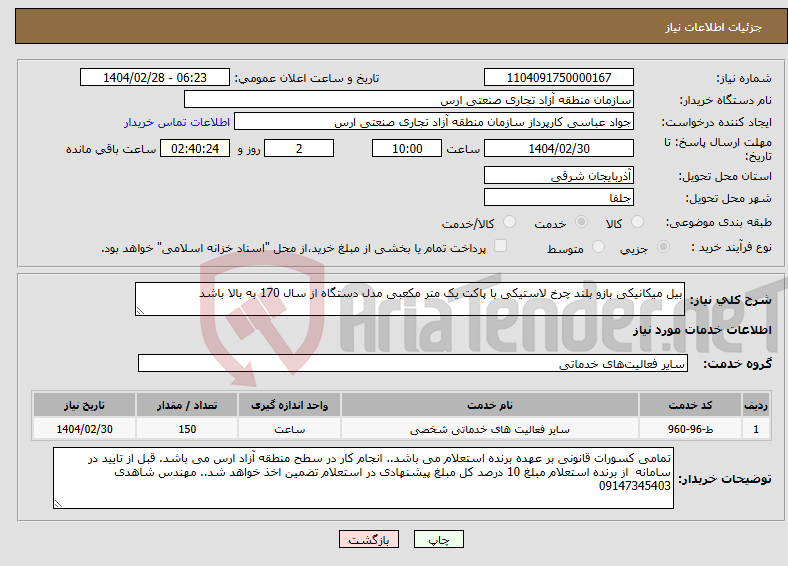The image size is (788, 566).
Task: Select the کالا/خدمت radio button
Action: (510, 222)
